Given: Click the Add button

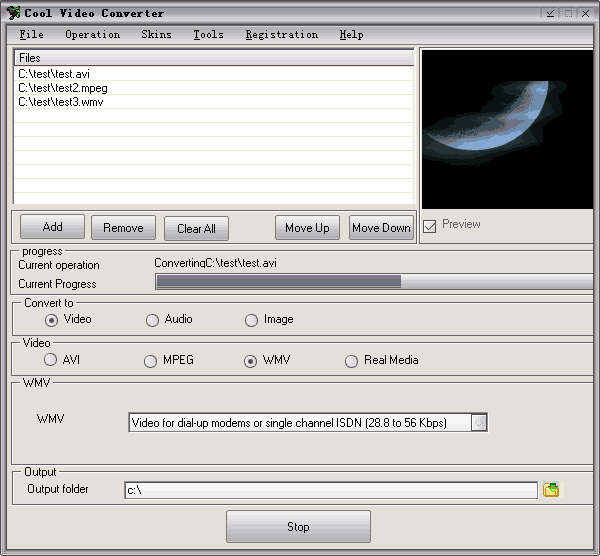Looking at the screenshot, I should point(52,227).
